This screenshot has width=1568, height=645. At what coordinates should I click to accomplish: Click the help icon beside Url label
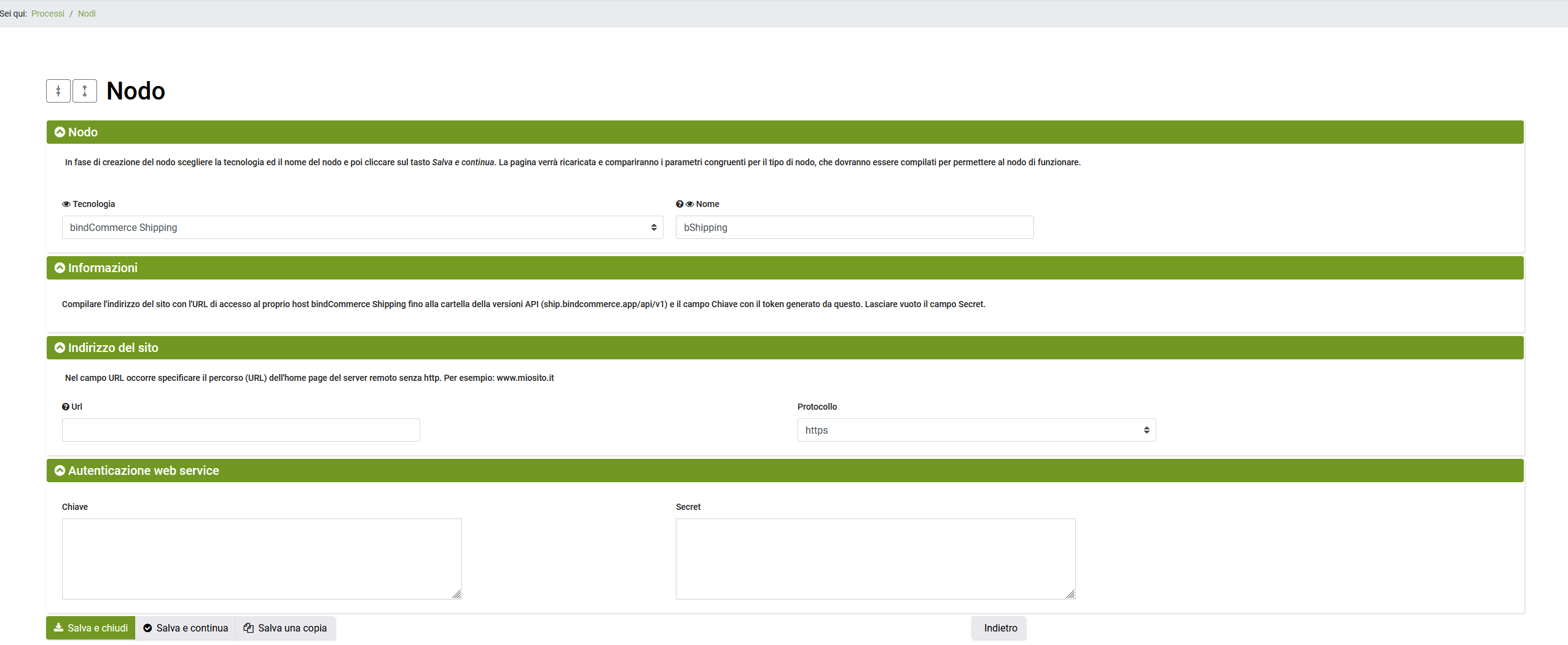[x=66, y=407]
